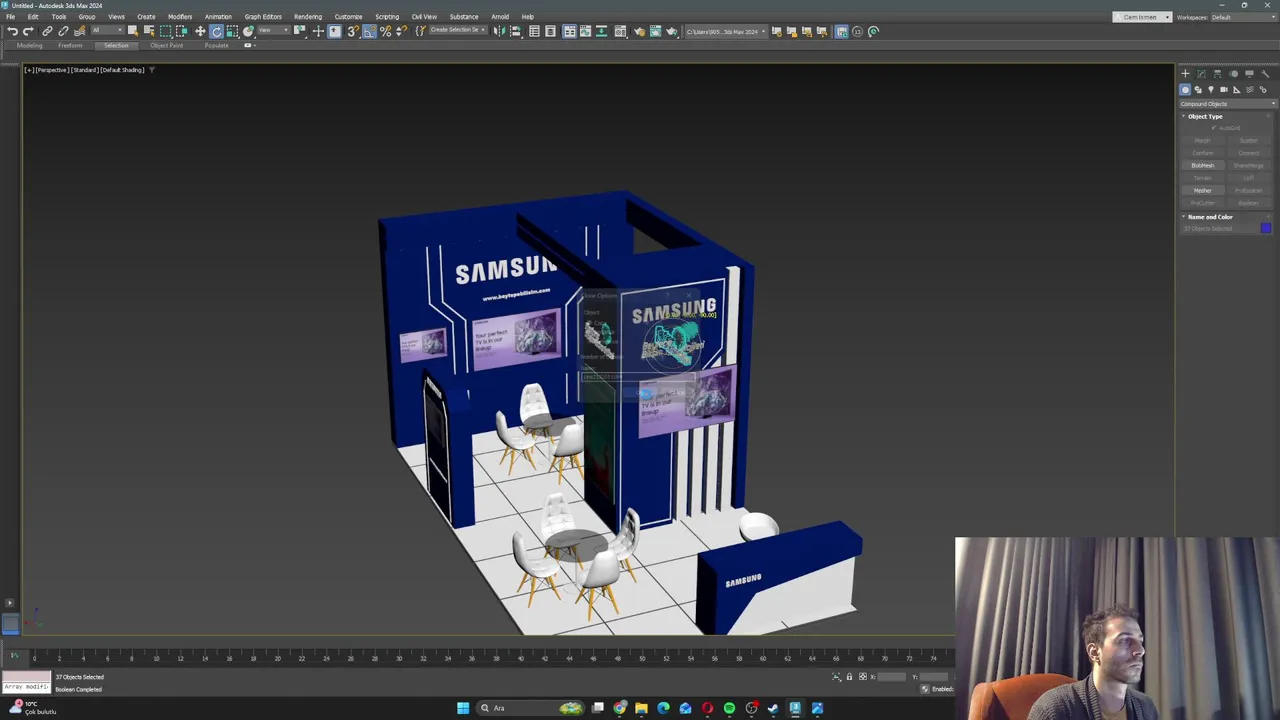Toggle the 3D Snaps button
The image size is (1280, 720).
[353, 31]
